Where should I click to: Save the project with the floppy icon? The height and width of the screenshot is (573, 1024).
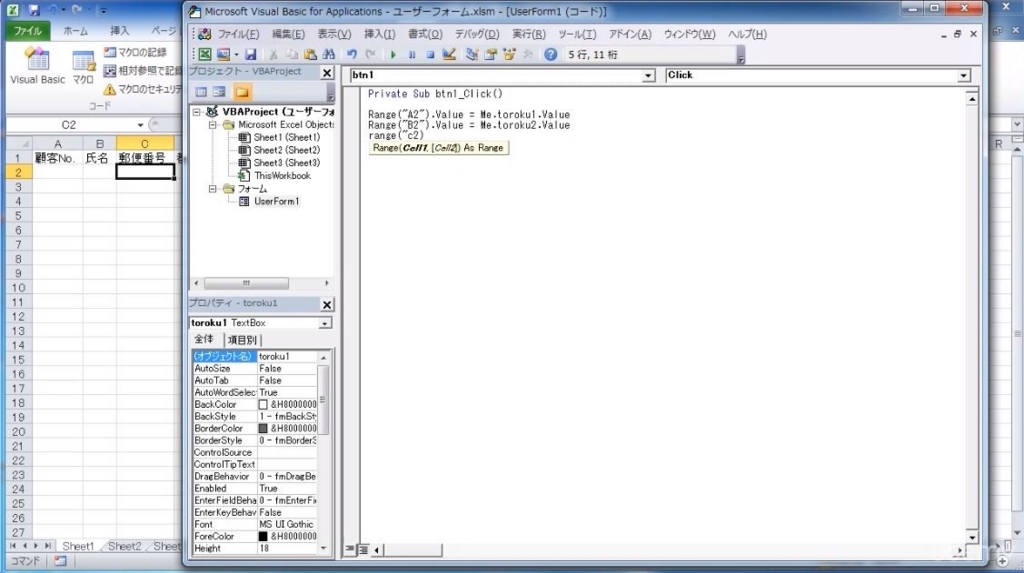point(251,54)
